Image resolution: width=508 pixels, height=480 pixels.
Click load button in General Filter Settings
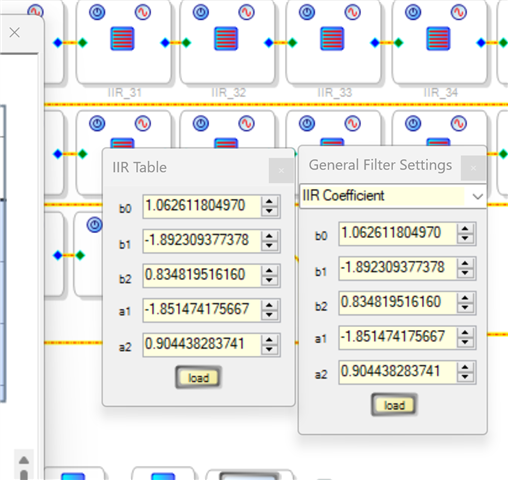(x=394, y=405)
